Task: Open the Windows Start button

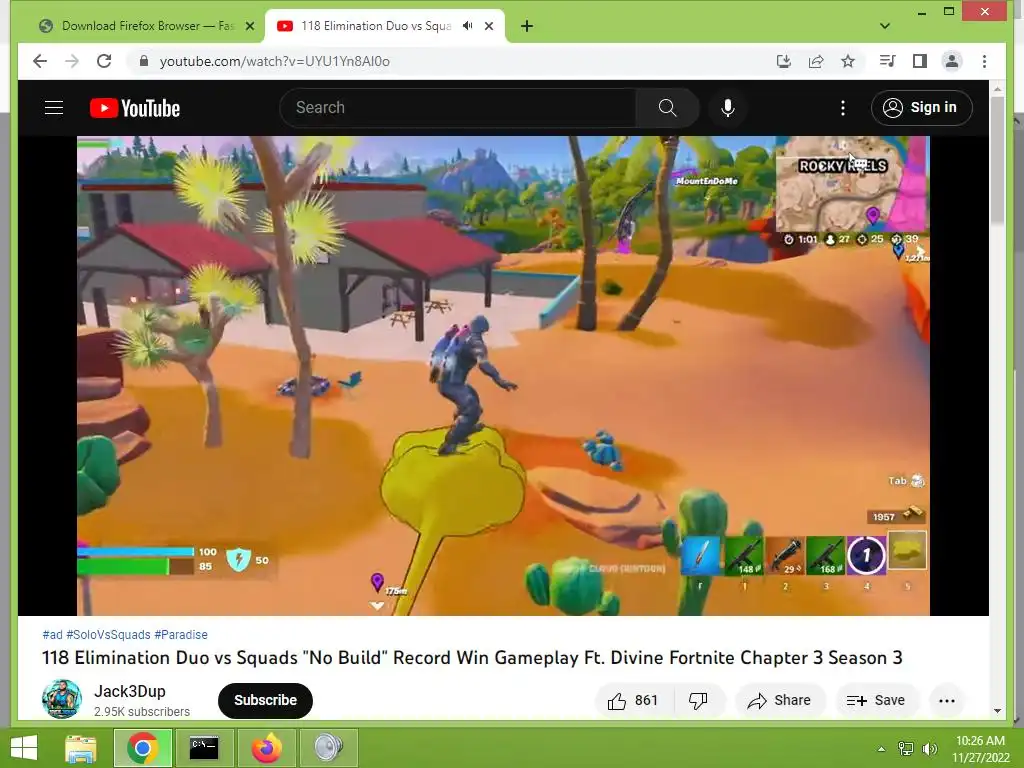Action: coord(25,748)
